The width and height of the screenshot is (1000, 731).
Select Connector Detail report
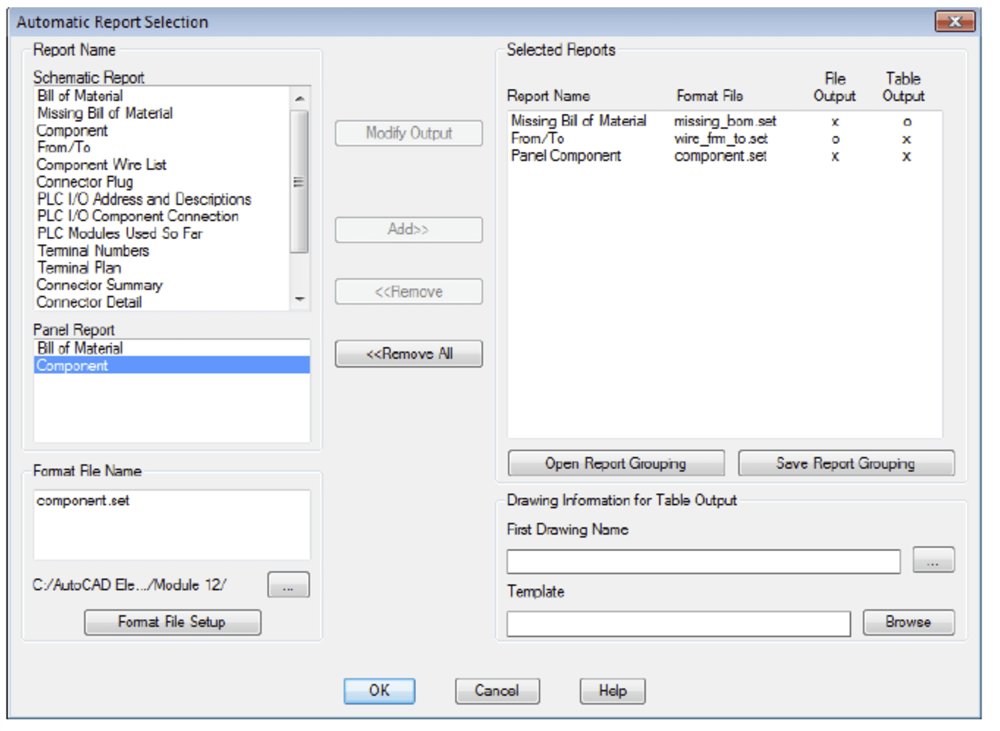(89, 302)
